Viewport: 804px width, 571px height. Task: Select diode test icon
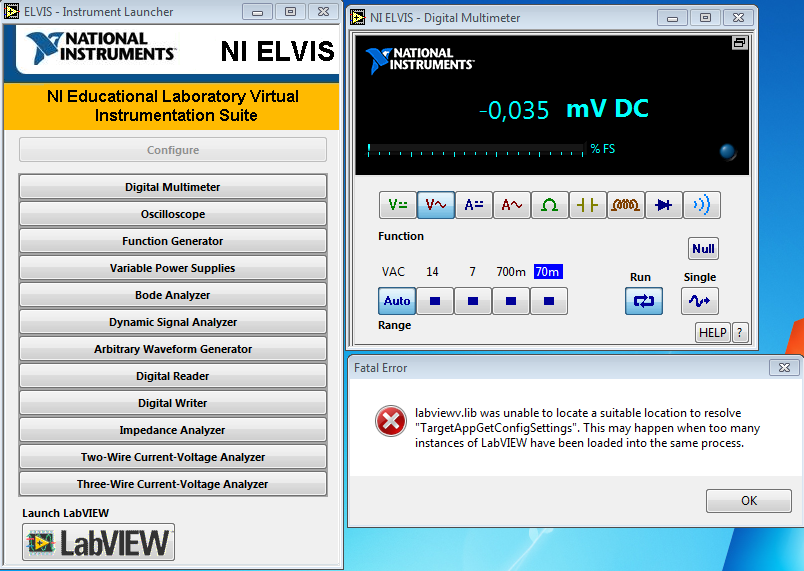coord(663,205)
